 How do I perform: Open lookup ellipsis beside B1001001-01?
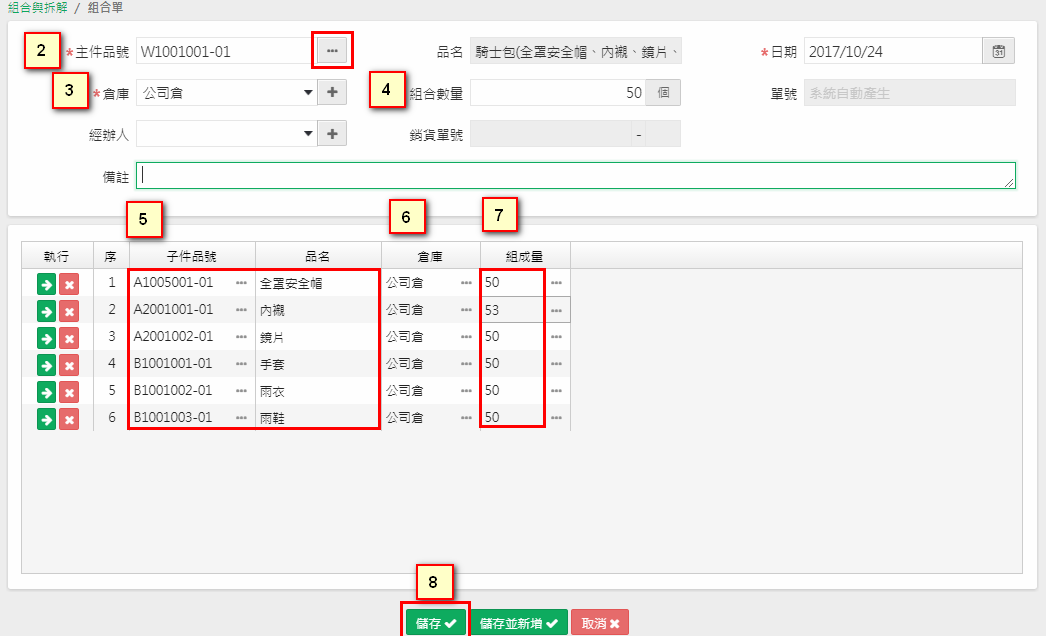pyautogui.click(x=241, y=364)
